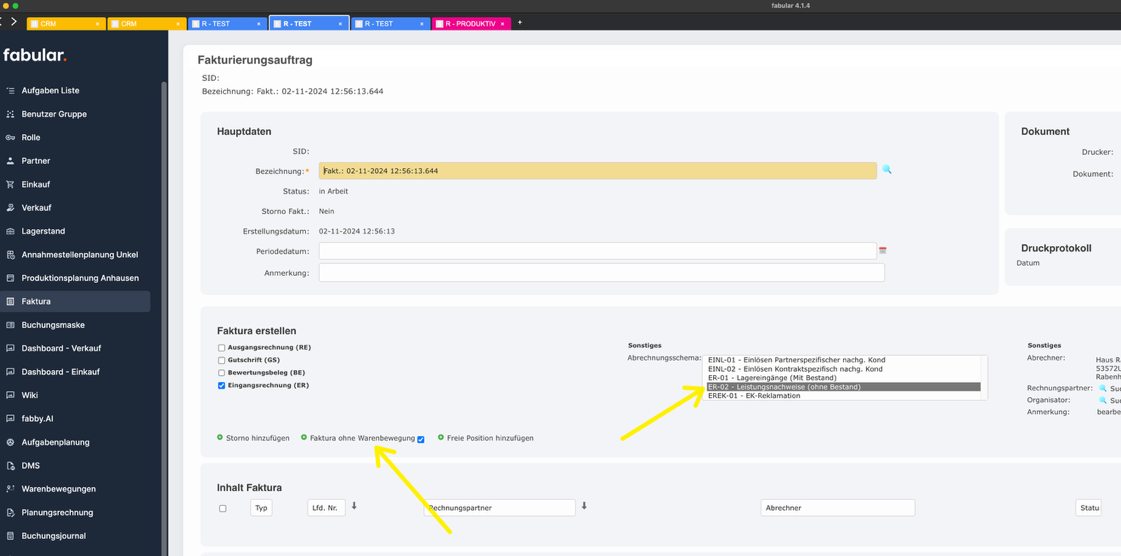Click into the Anmerkung input field
The image size is (1121, 556).
(601, 273)
